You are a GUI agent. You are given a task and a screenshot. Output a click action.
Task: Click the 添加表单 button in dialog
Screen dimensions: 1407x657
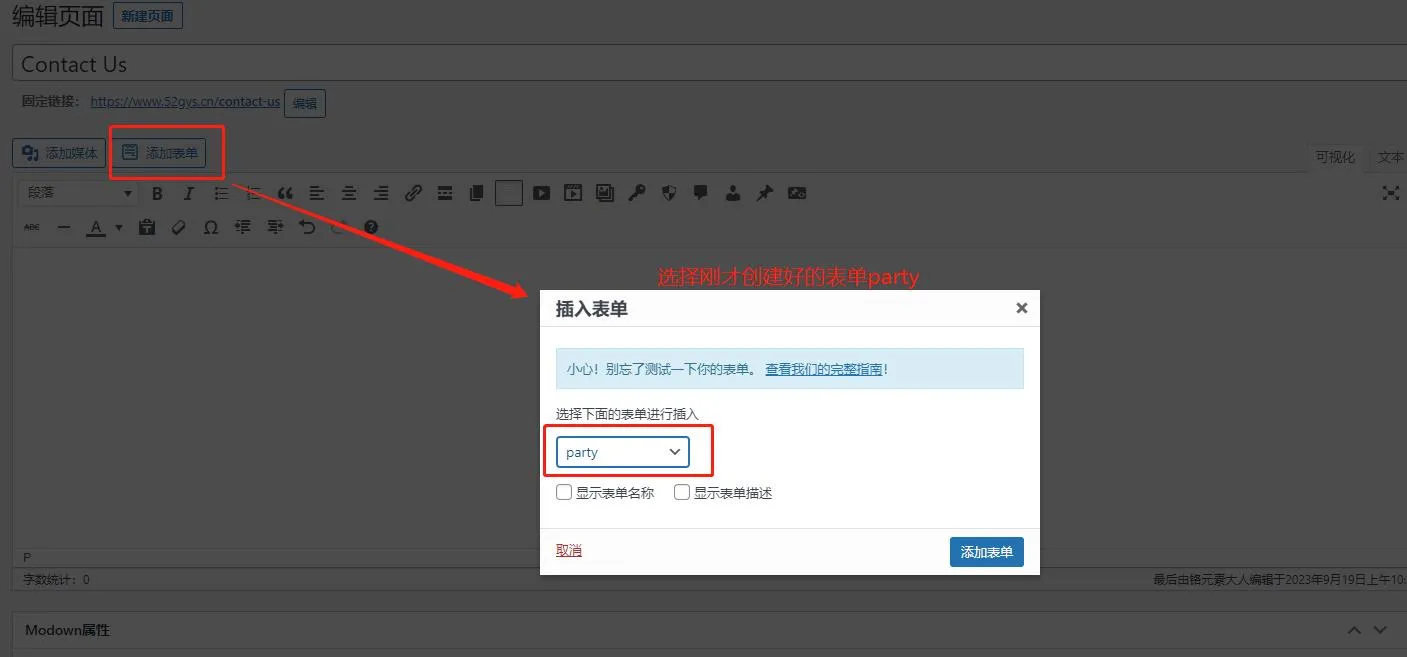click(x=986, y=552)
